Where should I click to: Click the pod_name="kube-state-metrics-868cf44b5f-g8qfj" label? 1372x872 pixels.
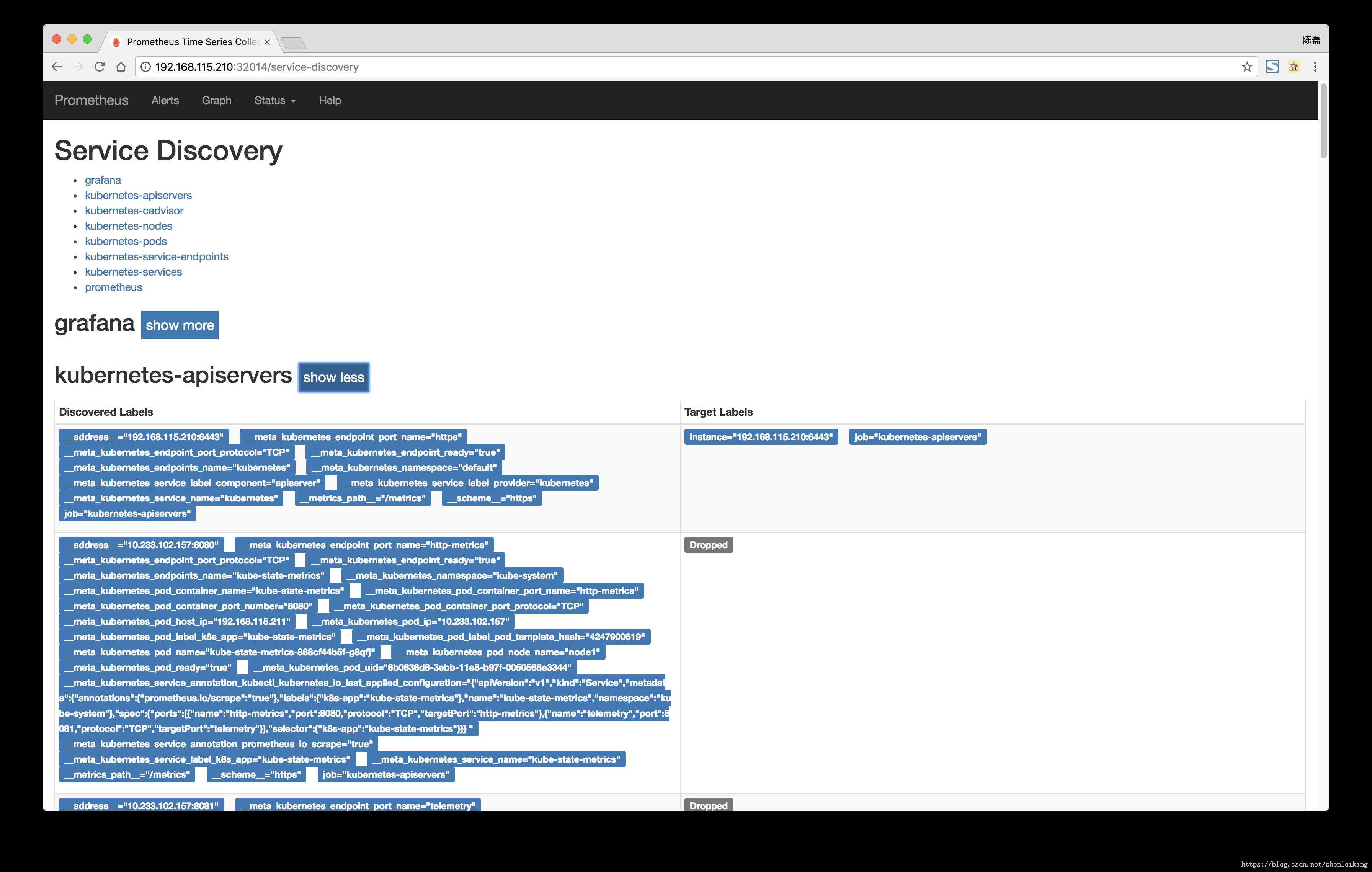[219, 652]
